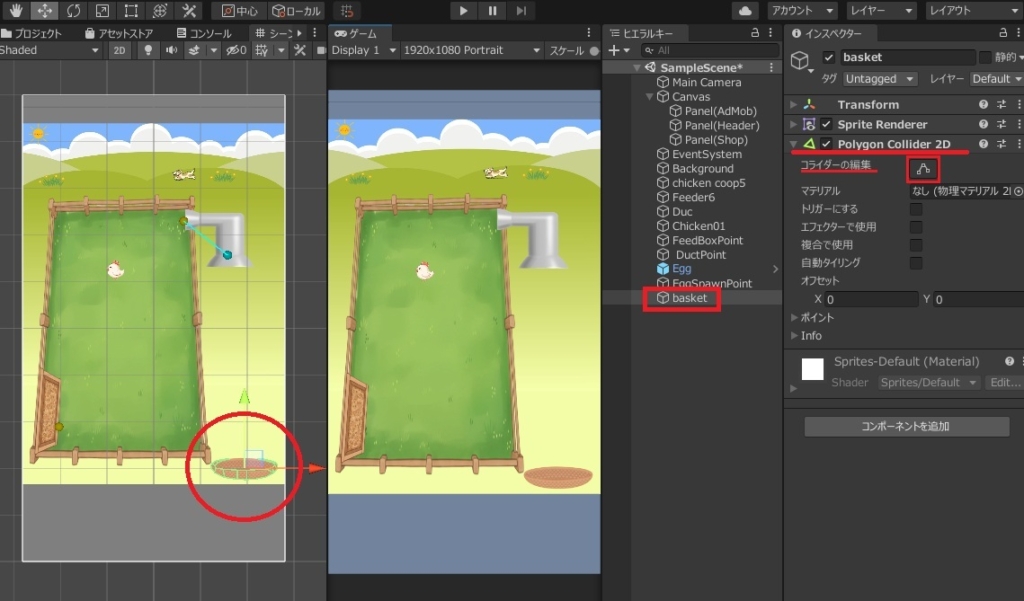Toggle scene lighting bulb icon
This screenshot has height=601, width=1024.
tap(147, 50)
